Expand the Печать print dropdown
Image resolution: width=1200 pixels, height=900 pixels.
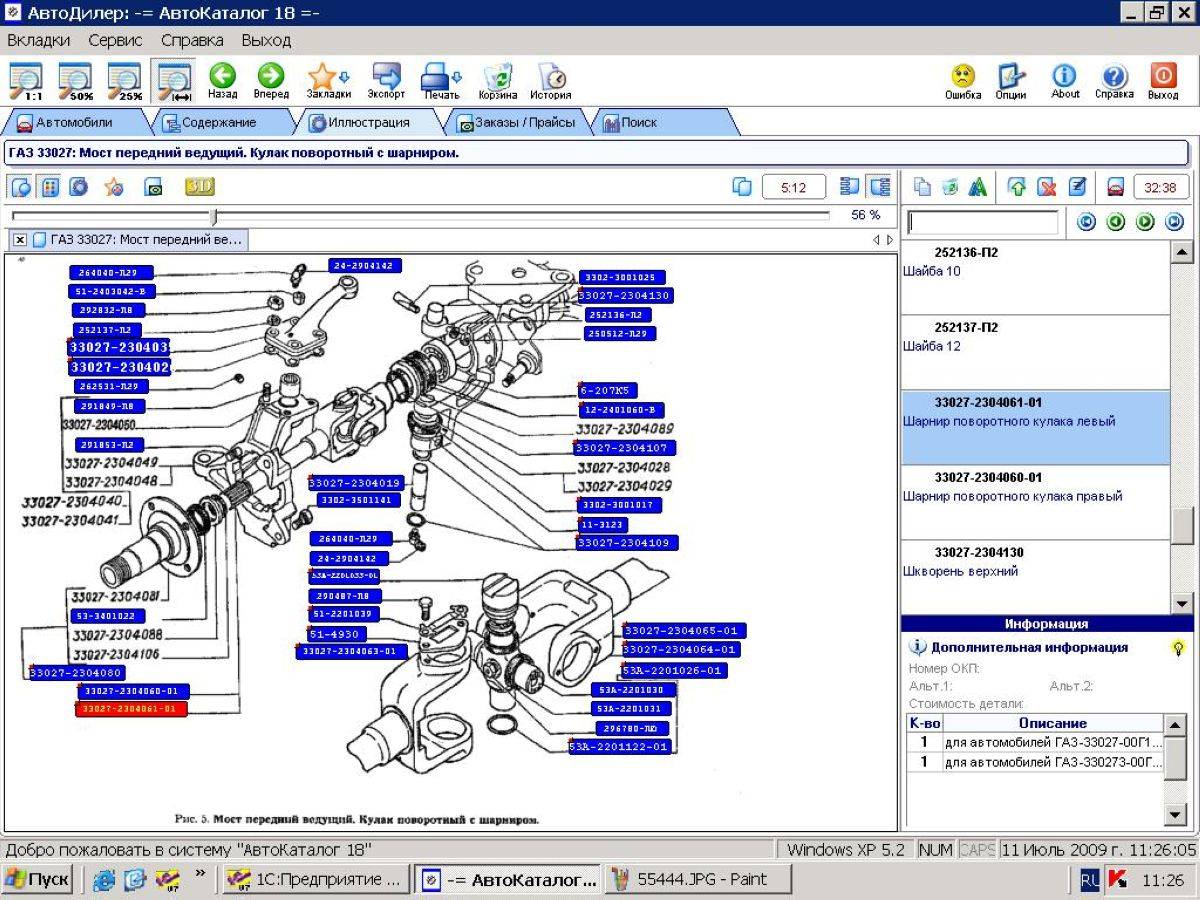pyautogui.click(x=458, y=76)
